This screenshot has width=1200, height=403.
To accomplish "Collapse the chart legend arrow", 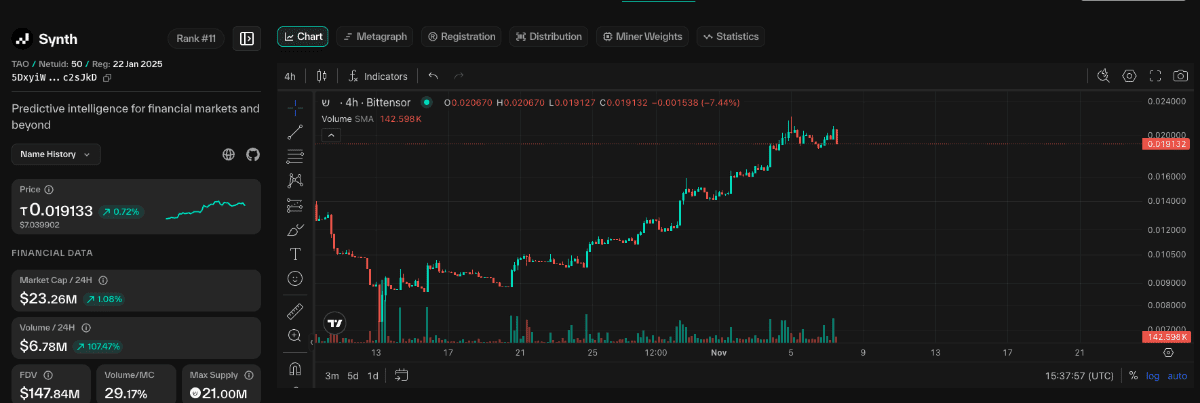I will click(x=330, y=135).
